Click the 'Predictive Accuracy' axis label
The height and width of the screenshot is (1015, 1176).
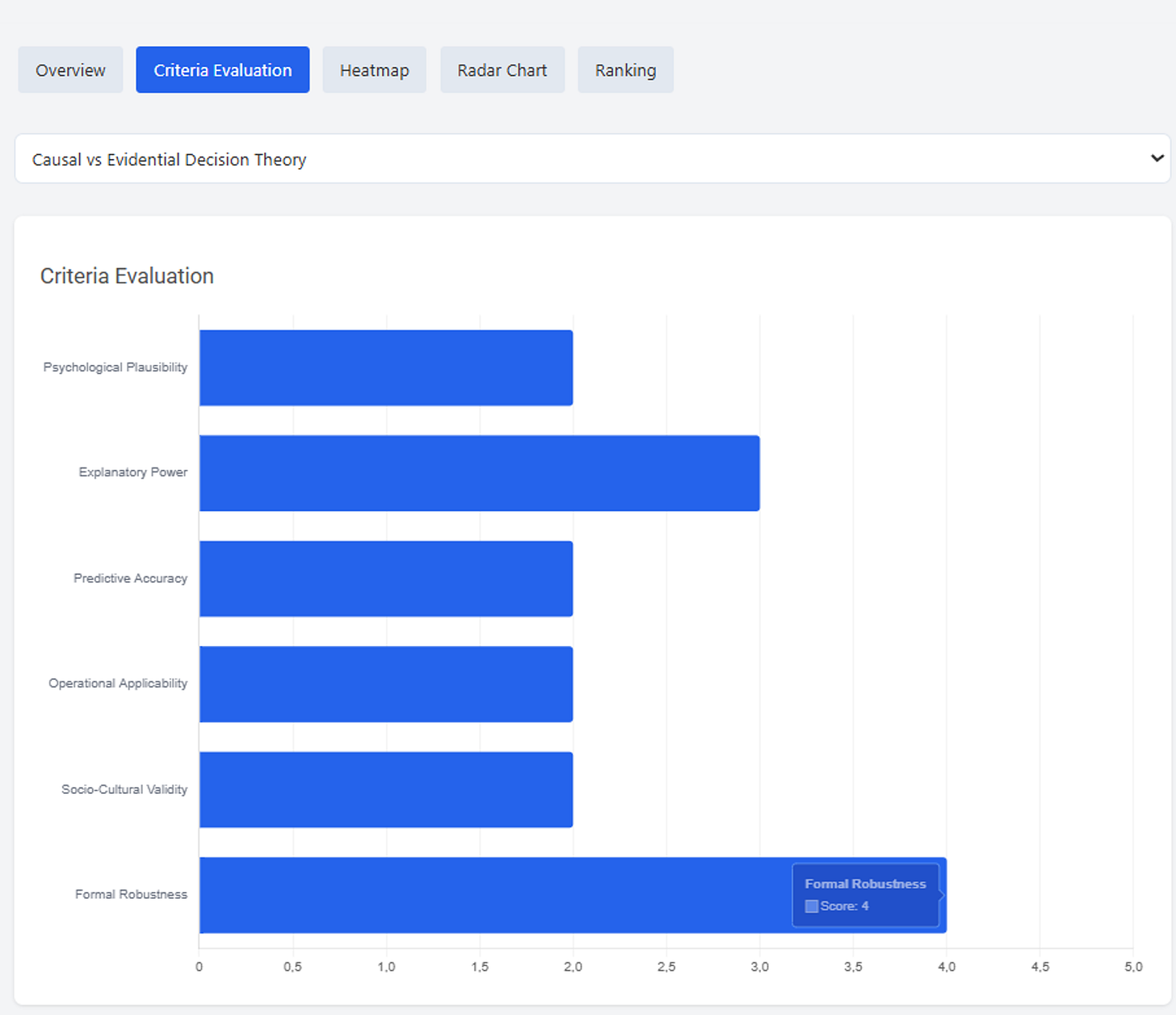(x=131, y=578)
